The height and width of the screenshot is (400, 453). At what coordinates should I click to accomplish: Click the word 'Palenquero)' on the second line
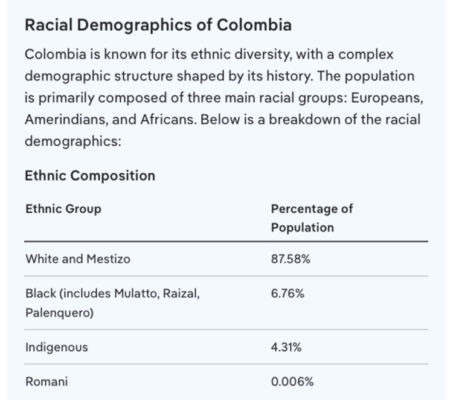pyautogui.click(x=59, y=313)
